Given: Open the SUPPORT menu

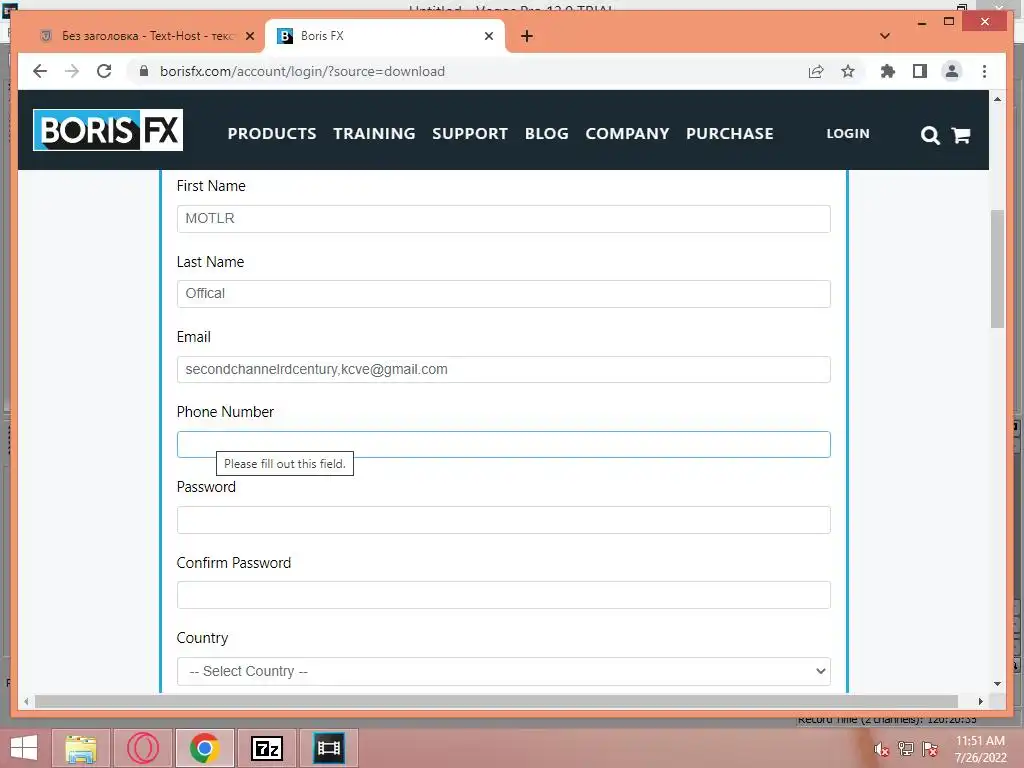Looking at the screenshot, I should (470, 133).
